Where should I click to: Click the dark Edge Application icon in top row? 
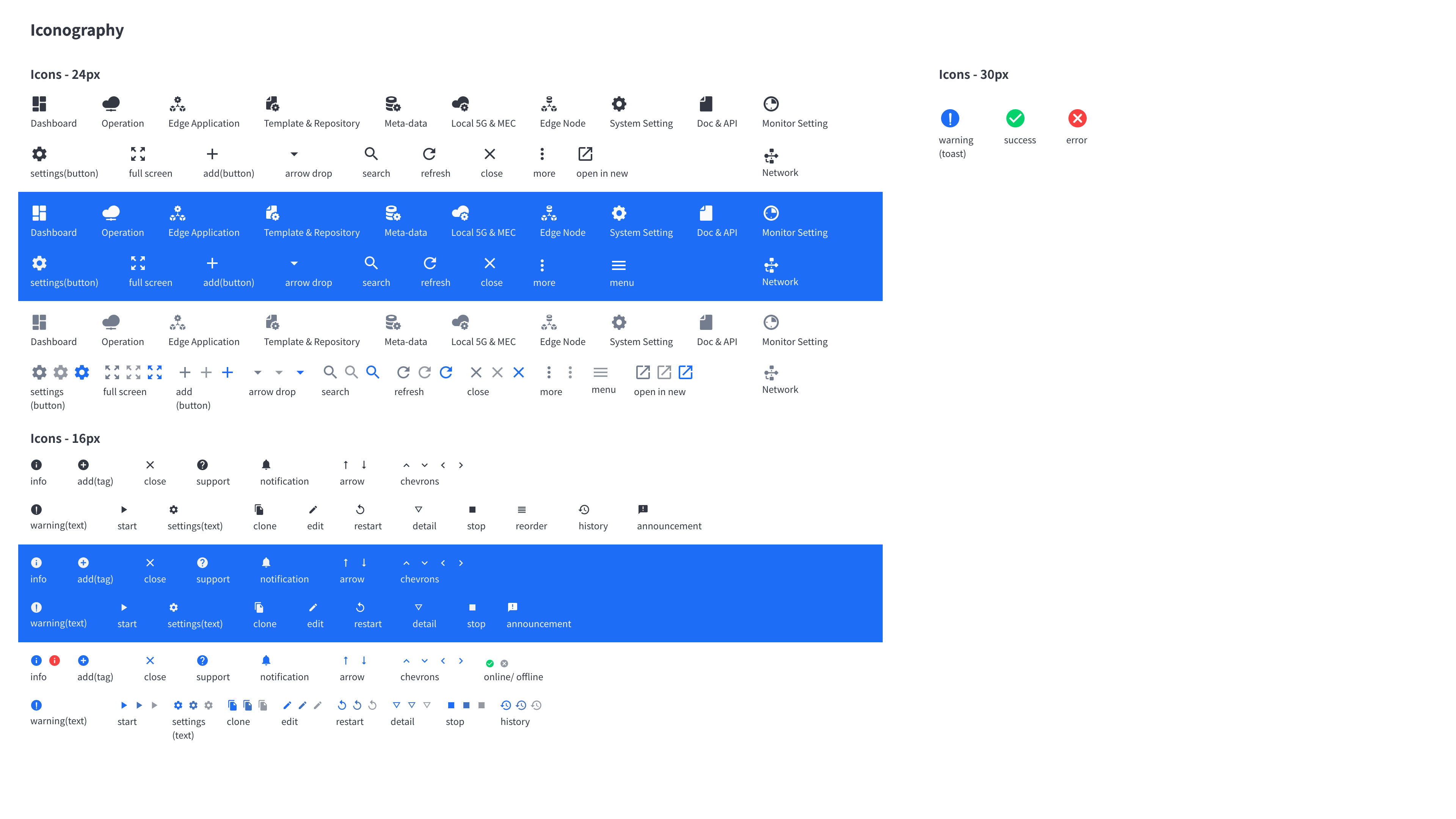[x=177, y=104]
